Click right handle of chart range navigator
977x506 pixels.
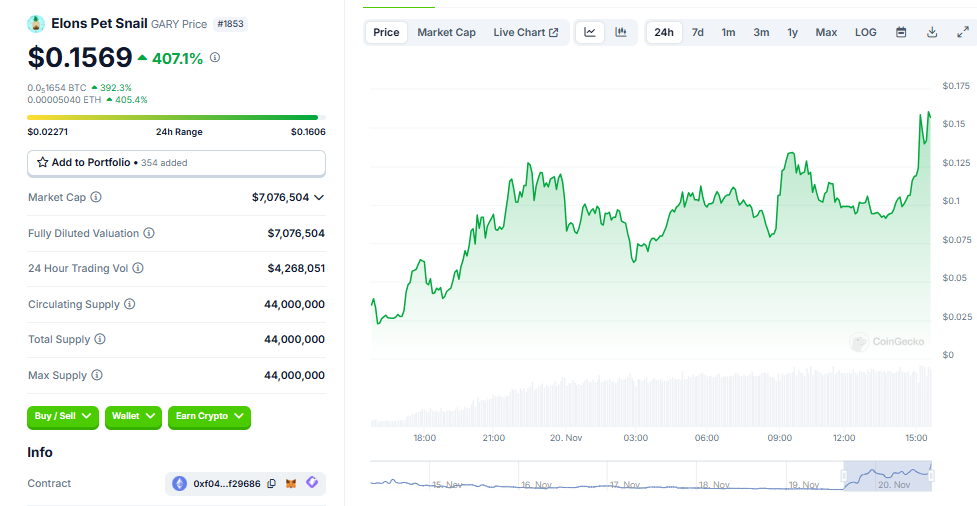(932, 475)
